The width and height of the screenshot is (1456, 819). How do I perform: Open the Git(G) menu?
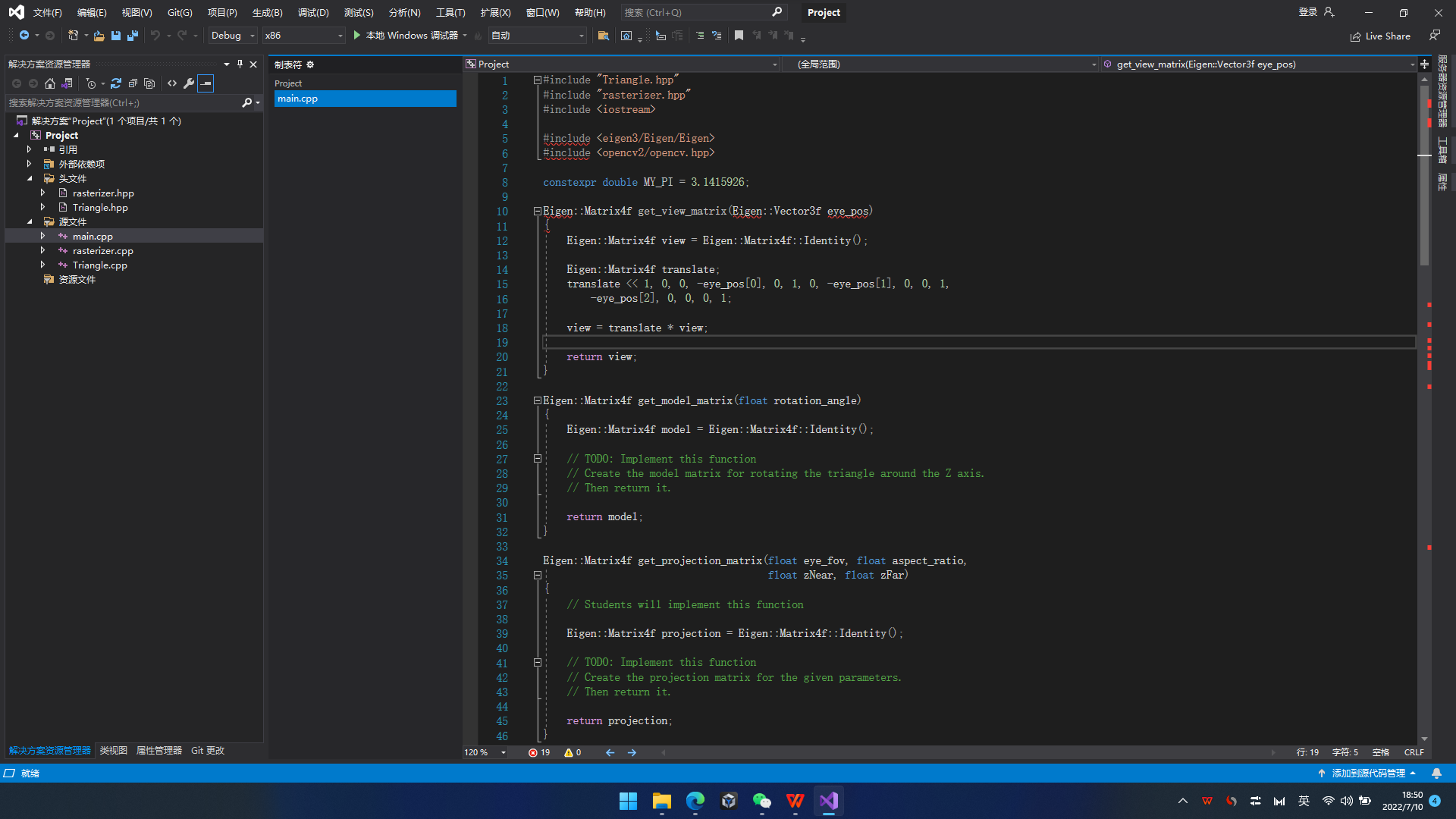click(179, 12)
